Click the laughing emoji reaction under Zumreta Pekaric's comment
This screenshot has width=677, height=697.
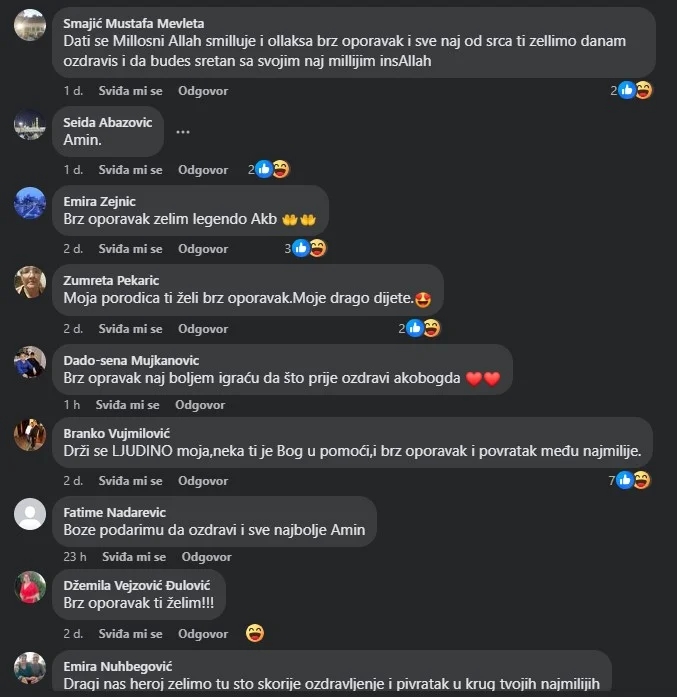pos(432,328)
